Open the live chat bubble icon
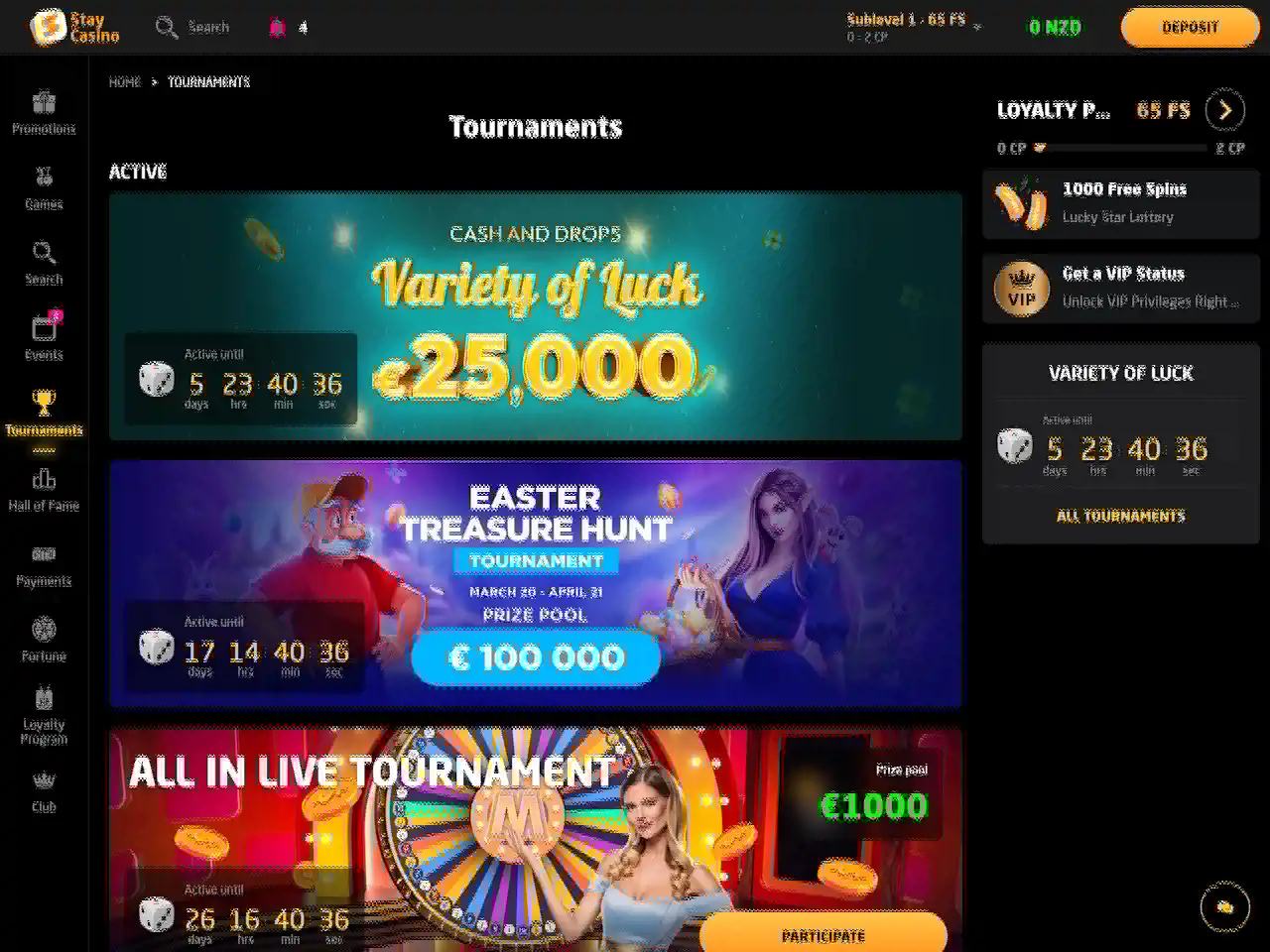The width and height of the screenshot is (1270, 952). tap(1224, 906)
